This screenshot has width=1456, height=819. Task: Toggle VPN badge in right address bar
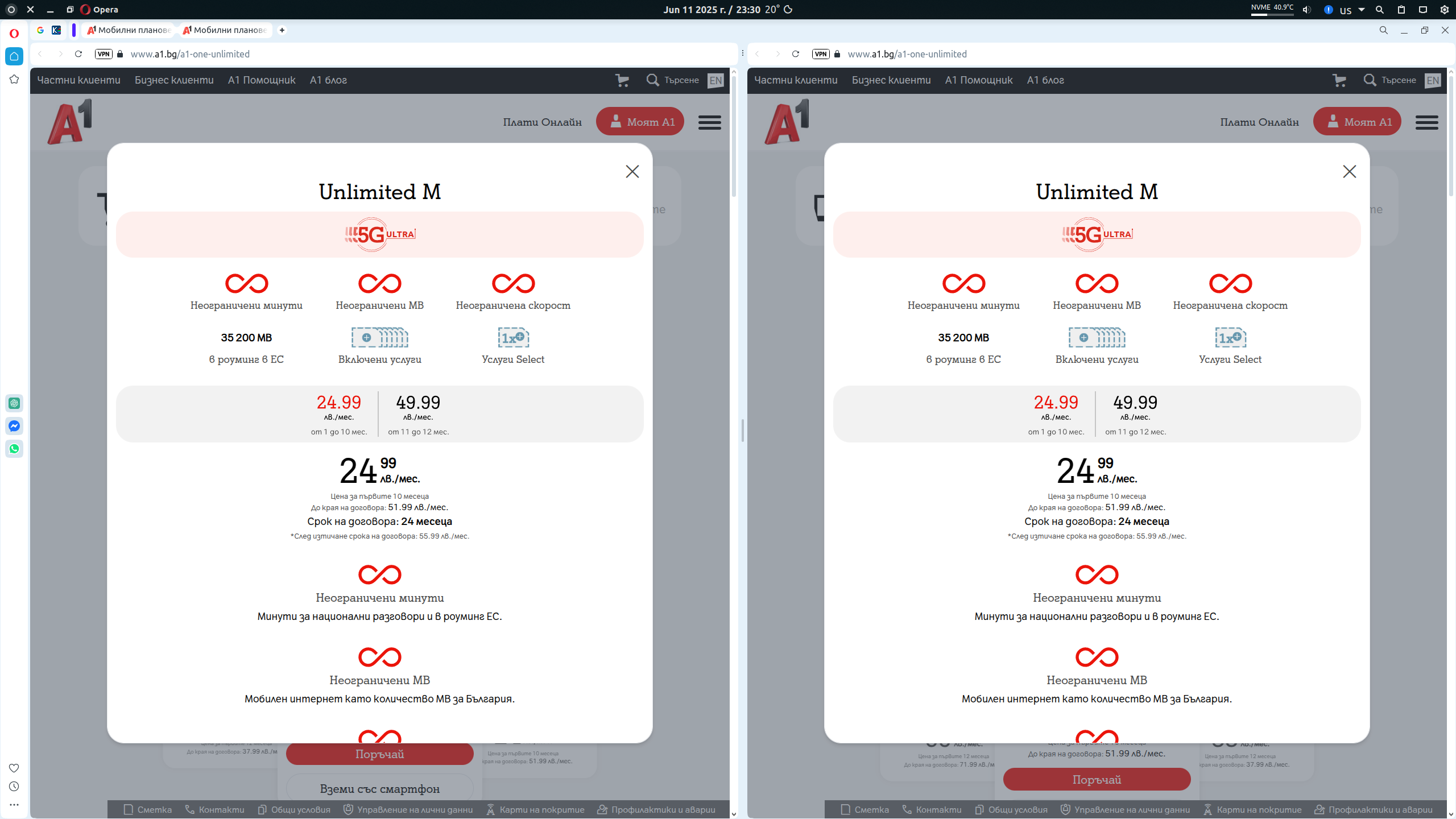[x=821, y=54]
